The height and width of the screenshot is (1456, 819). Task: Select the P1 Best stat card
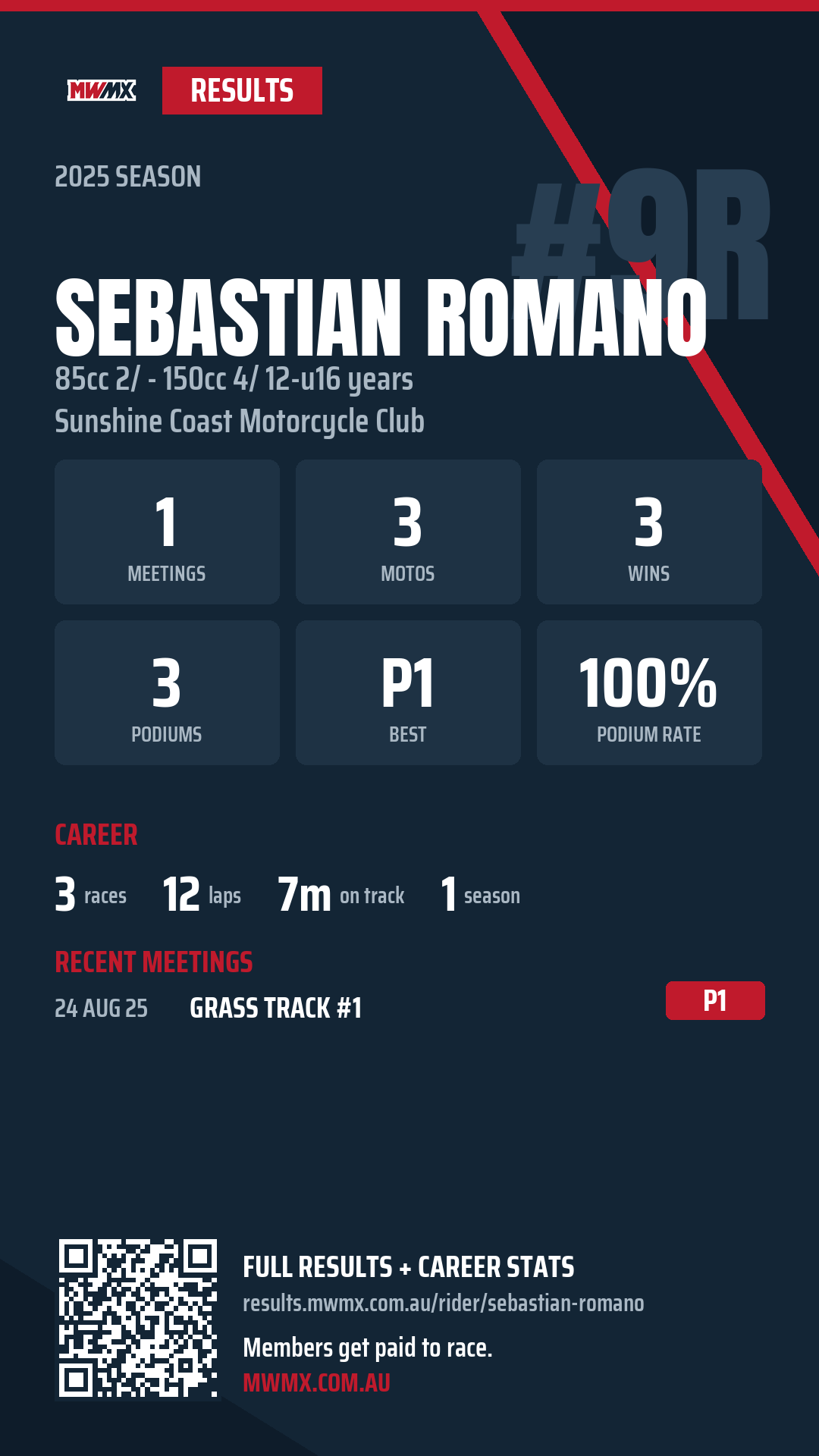click(x=408, y=692)
